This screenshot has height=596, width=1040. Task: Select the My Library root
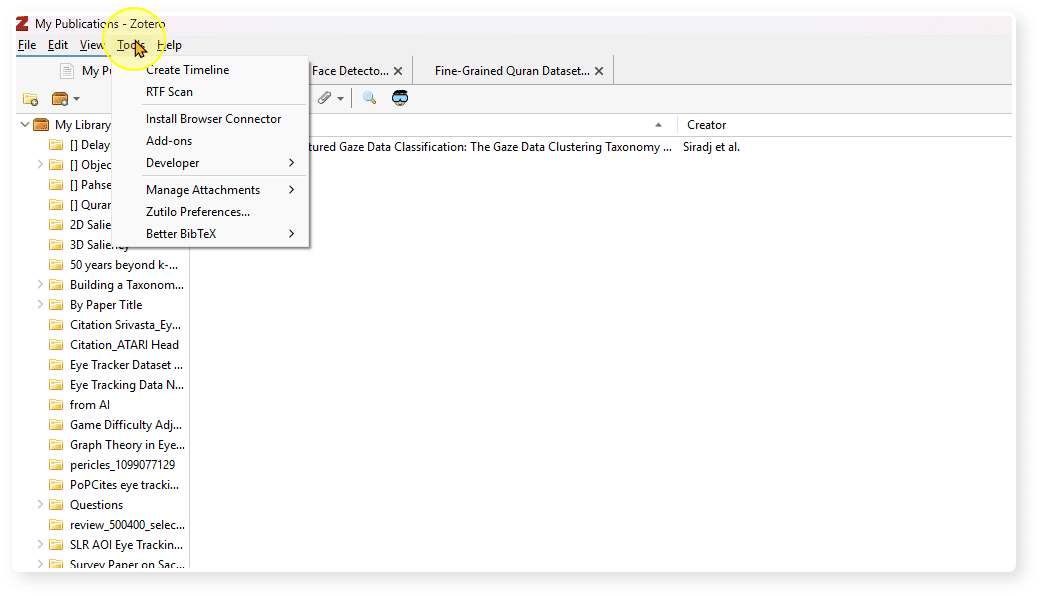(83, 125)
